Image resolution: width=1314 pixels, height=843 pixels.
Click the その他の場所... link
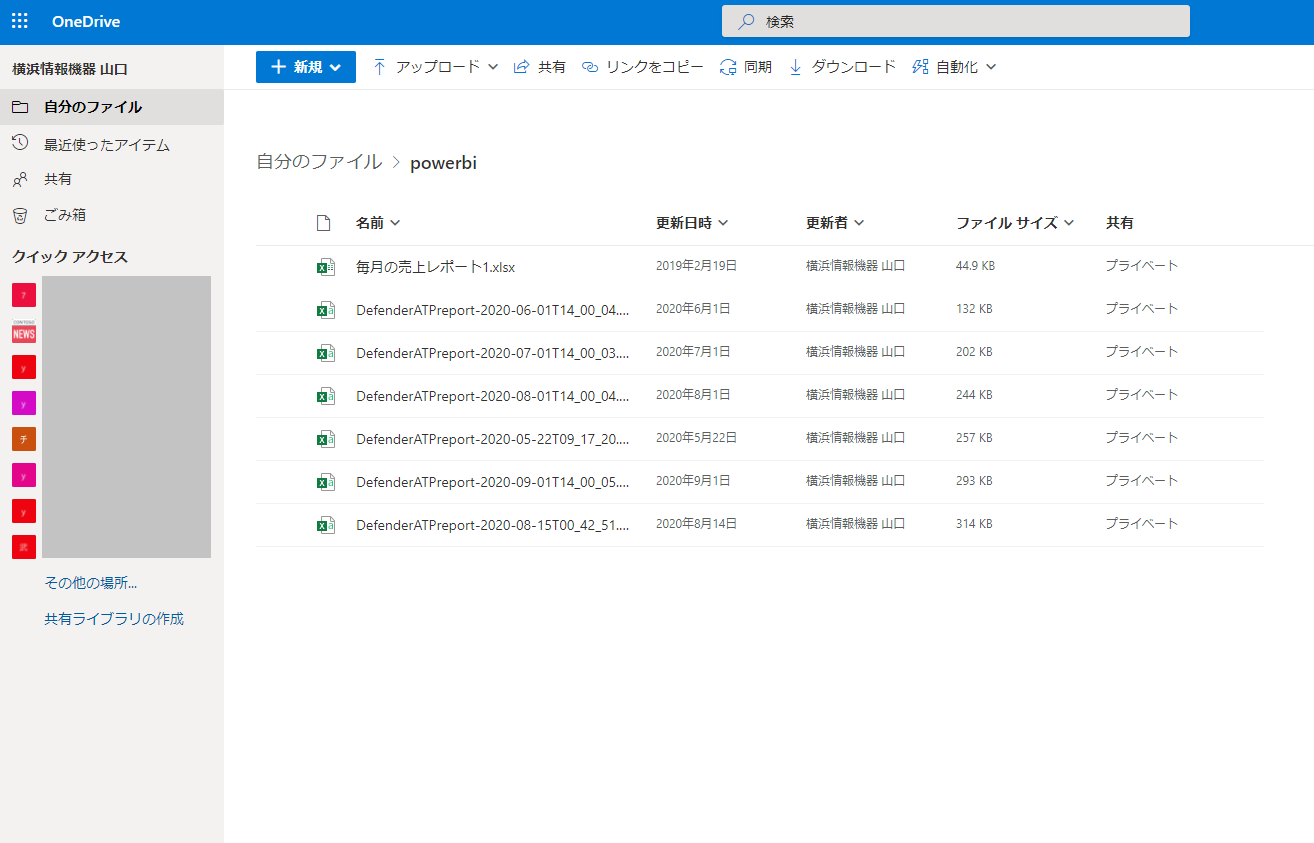(90, 583)
